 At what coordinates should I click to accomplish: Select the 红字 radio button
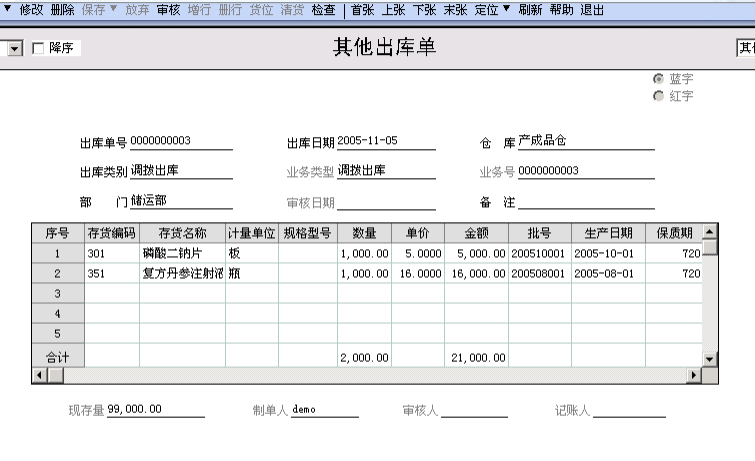pyautogui.click(x=658, y=96)
